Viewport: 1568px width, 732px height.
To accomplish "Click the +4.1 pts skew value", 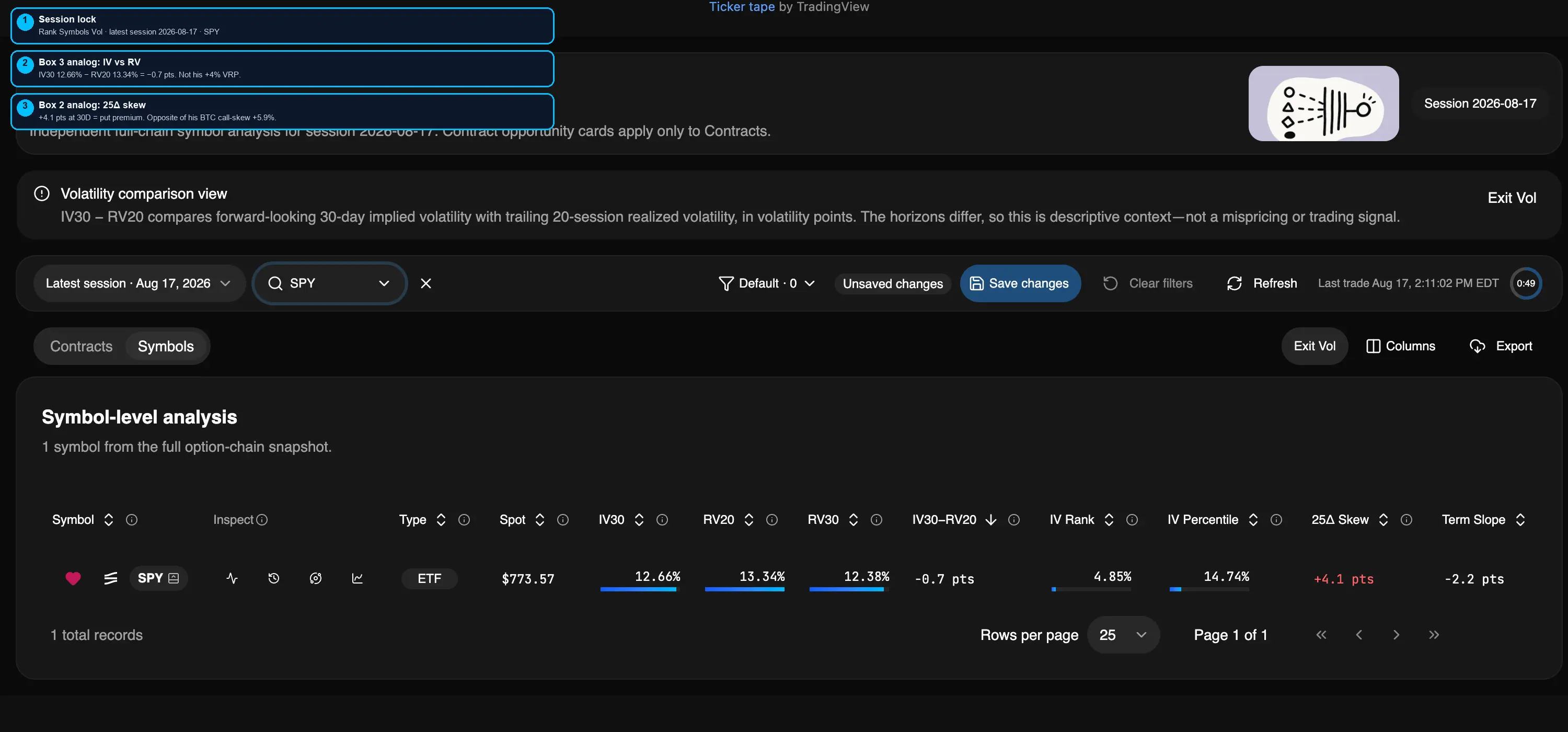I will pos(1343,579).
